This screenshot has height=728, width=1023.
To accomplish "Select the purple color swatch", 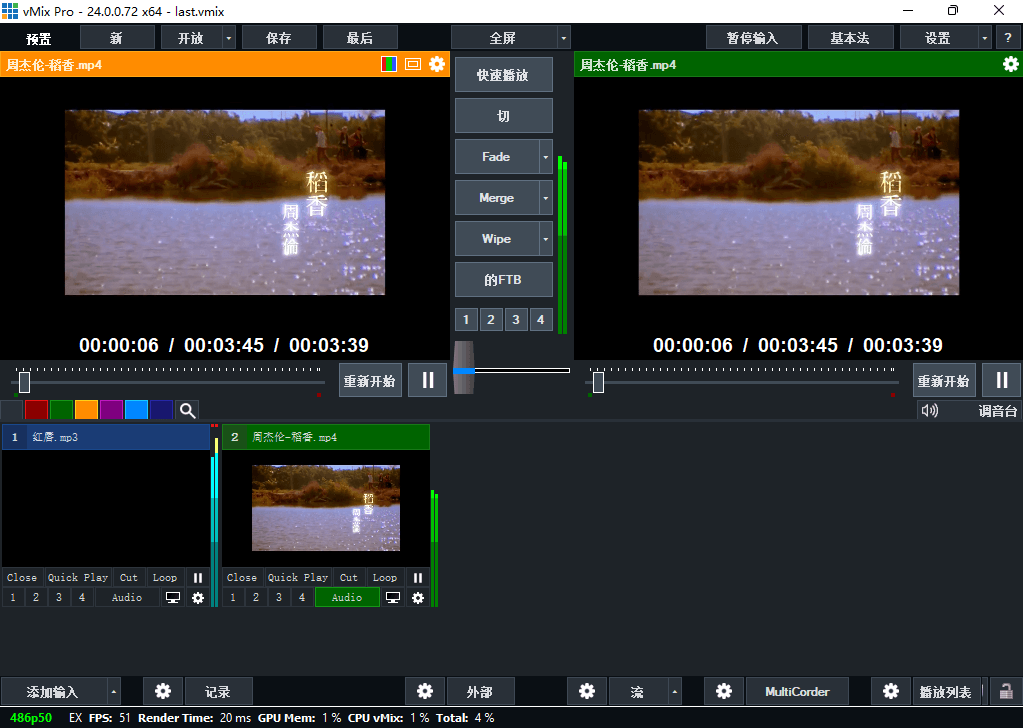I will click(111, 410).
